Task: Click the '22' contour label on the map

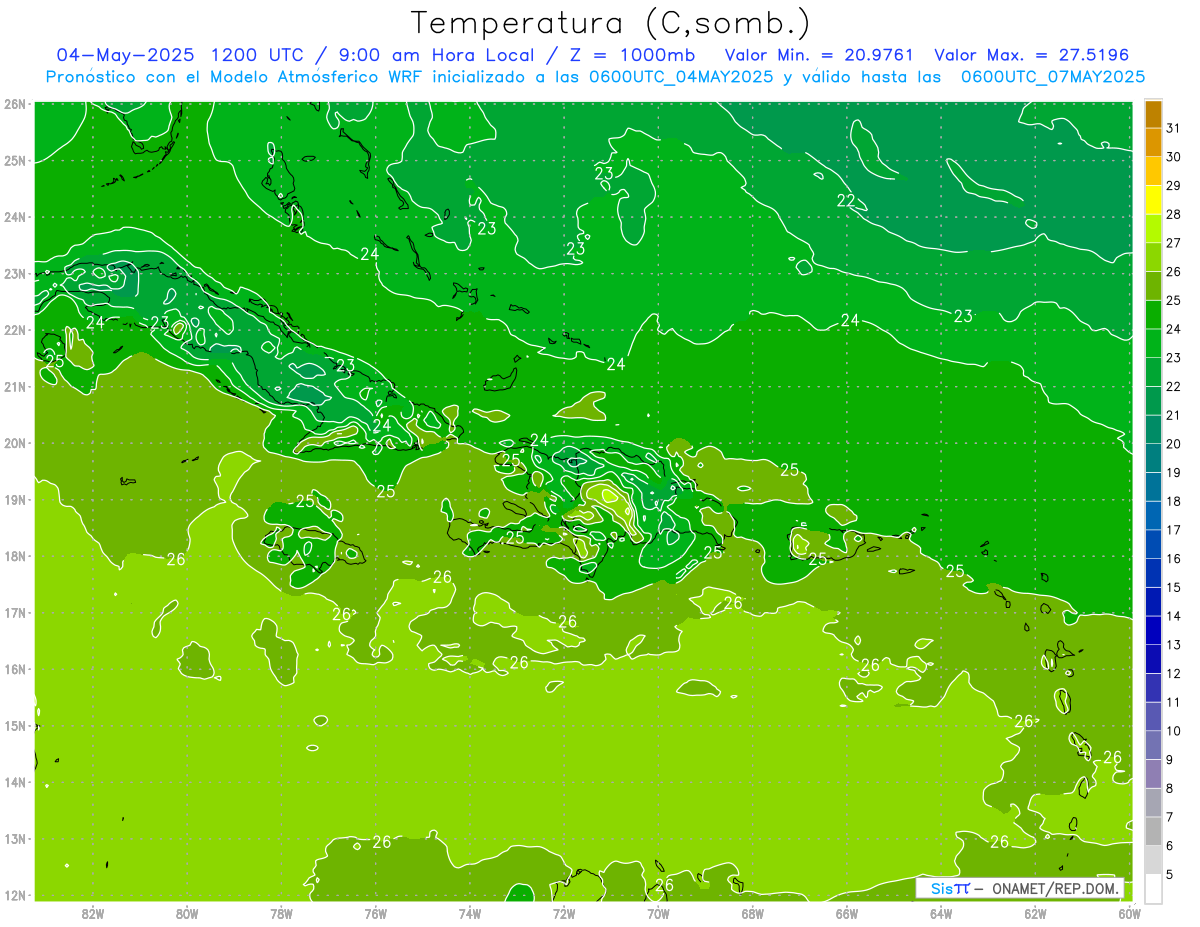Action: click(x=846, y=201)
